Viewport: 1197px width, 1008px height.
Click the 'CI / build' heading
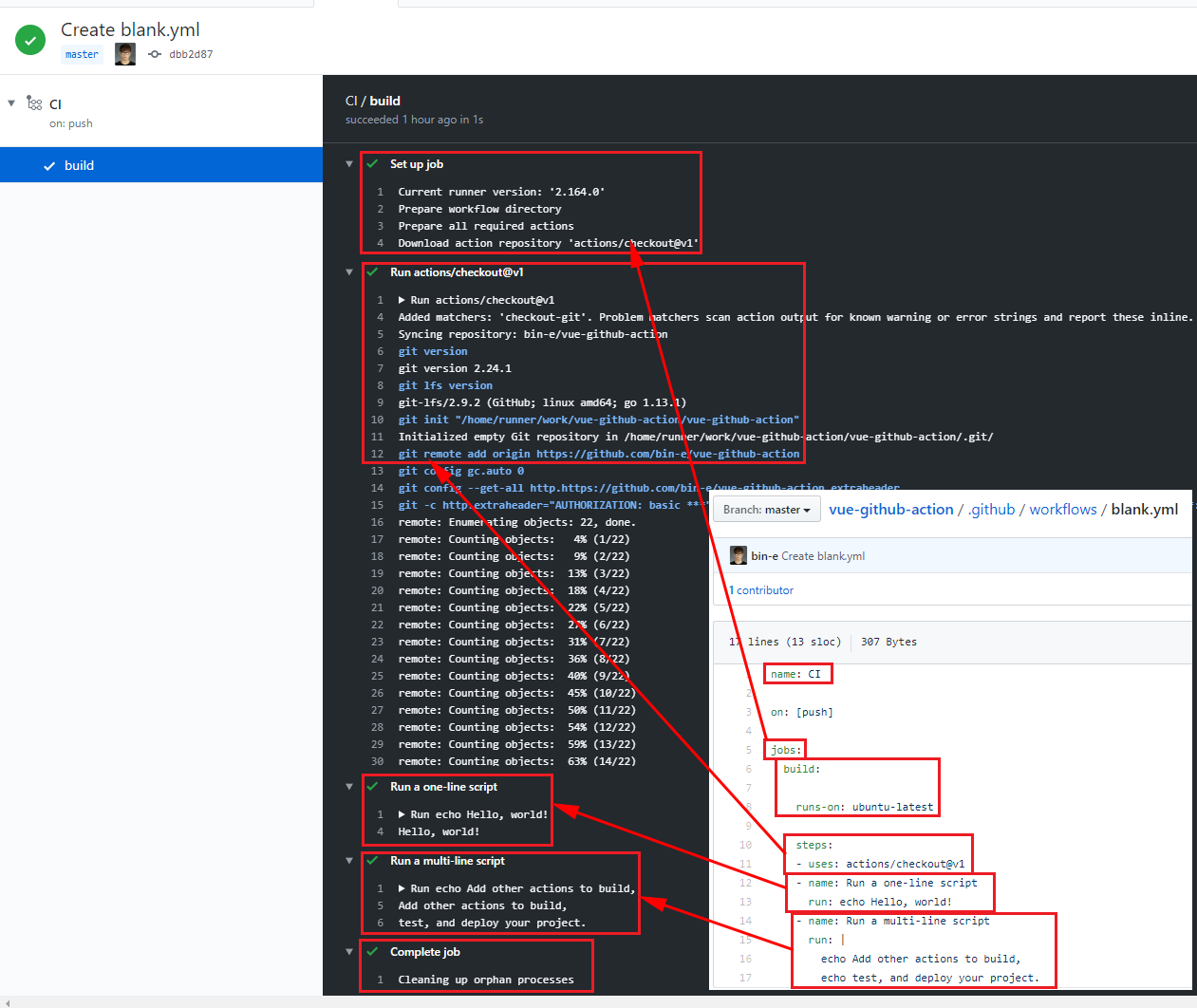[373, 101]
